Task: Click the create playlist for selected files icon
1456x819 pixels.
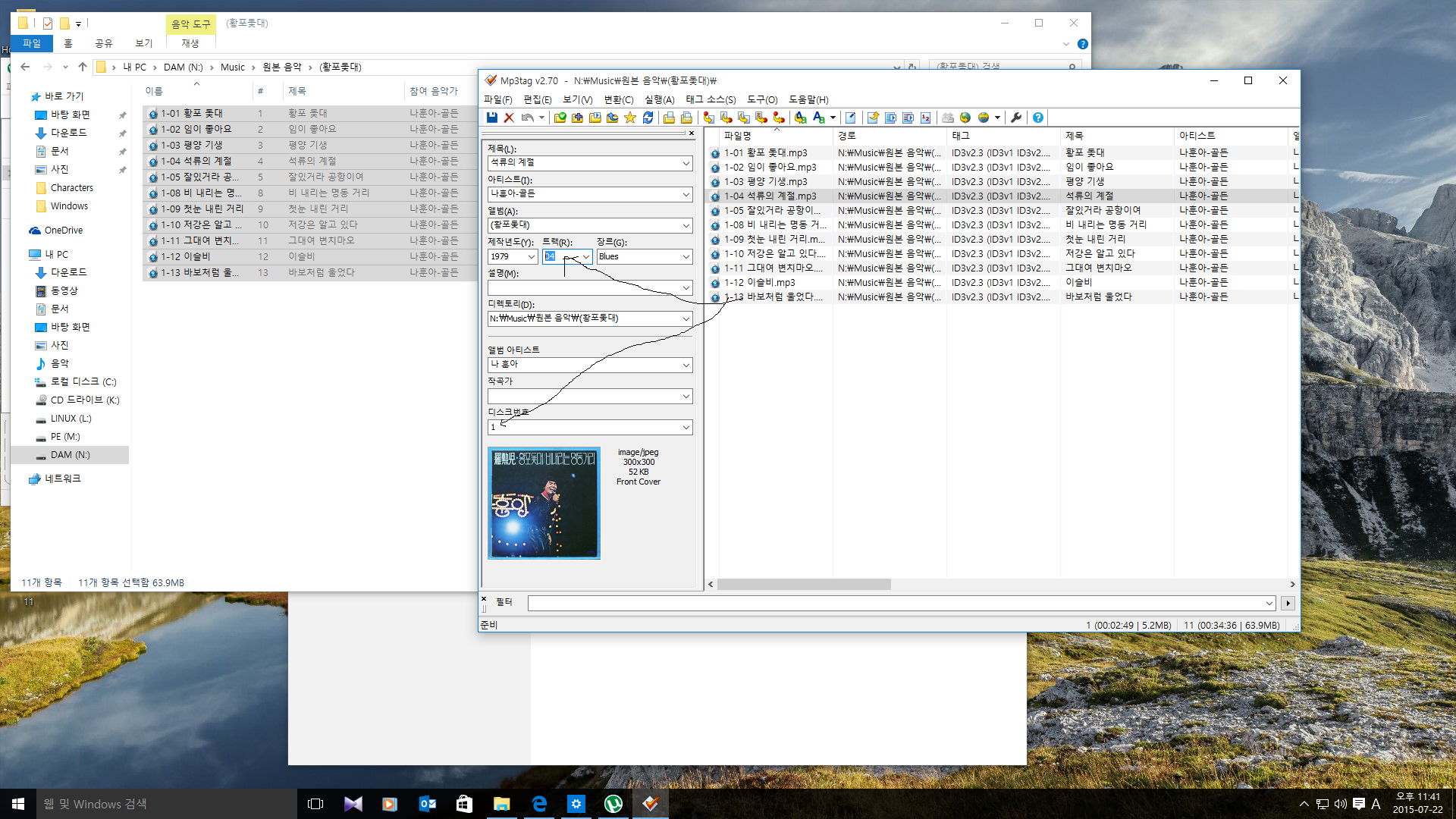Action: click(x=686, y=118)
